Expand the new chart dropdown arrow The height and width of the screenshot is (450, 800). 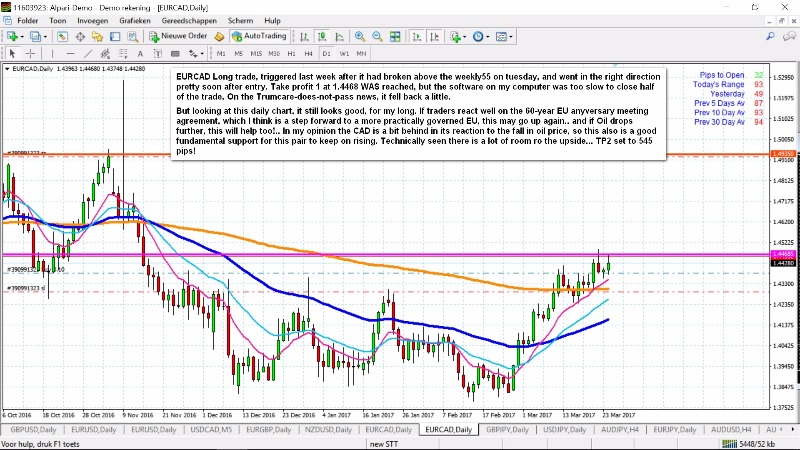(24, 36)
